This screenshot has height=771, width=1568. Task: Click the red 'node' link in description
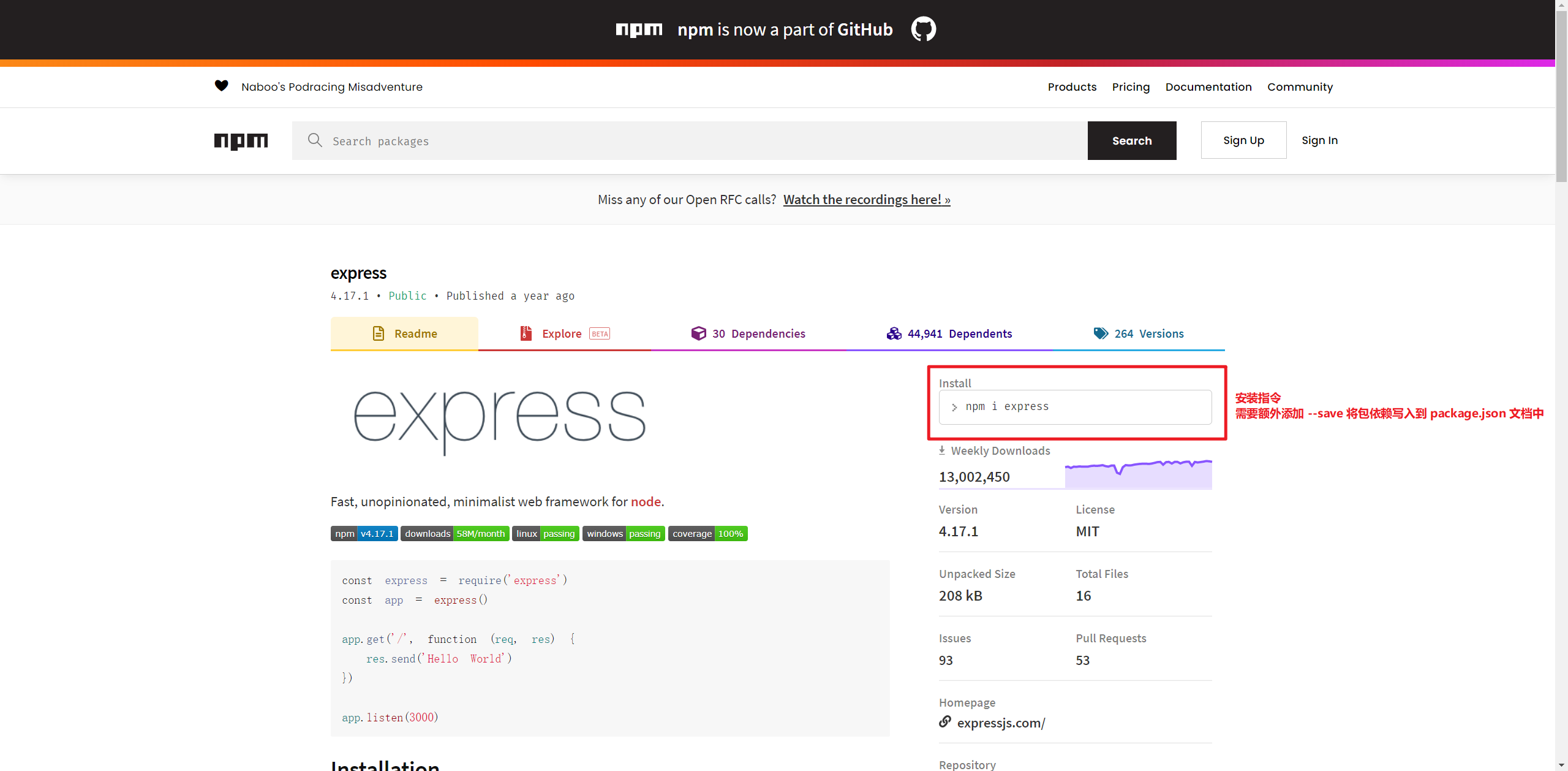click(x=646, y=501)
